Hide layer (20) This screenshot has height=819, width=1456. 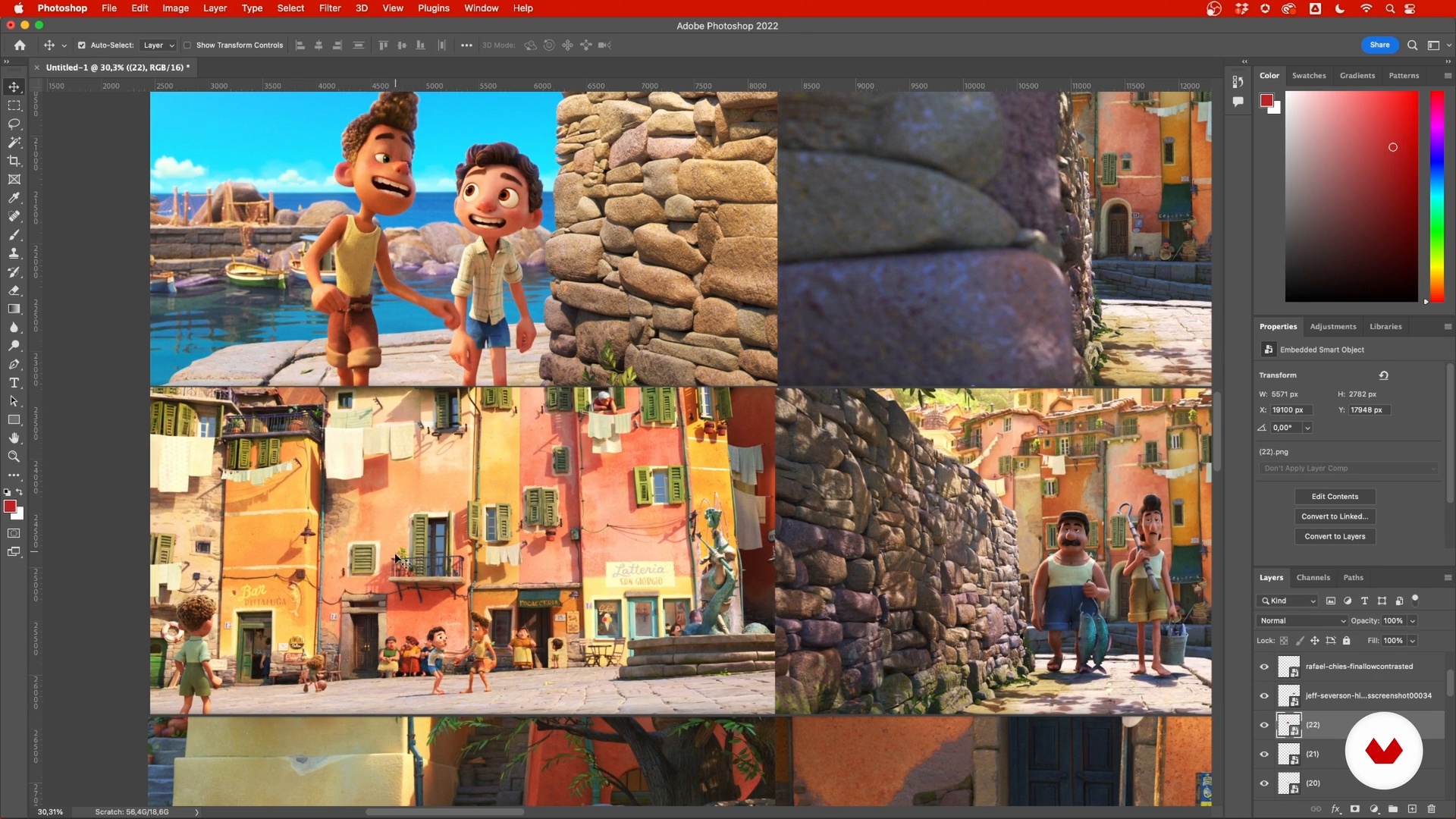(x=1264, y=783)
